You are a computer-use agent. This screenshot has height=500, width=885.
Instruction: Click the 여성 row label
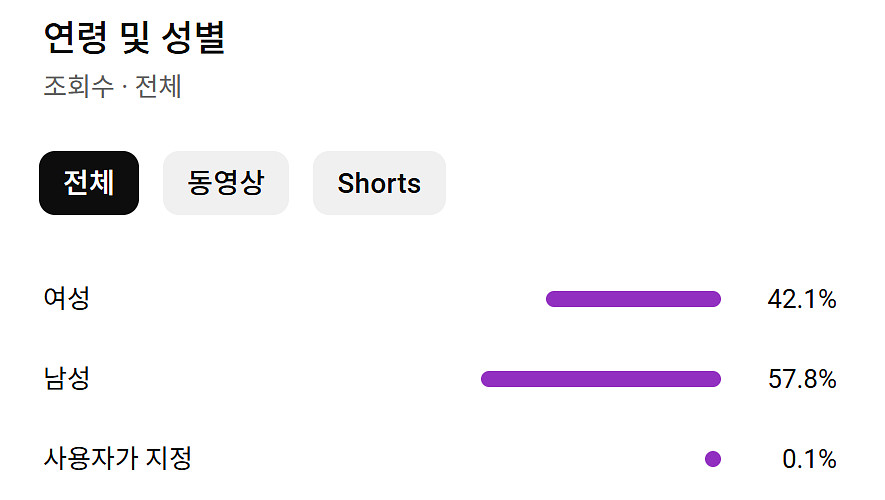(x=66, y=298)
